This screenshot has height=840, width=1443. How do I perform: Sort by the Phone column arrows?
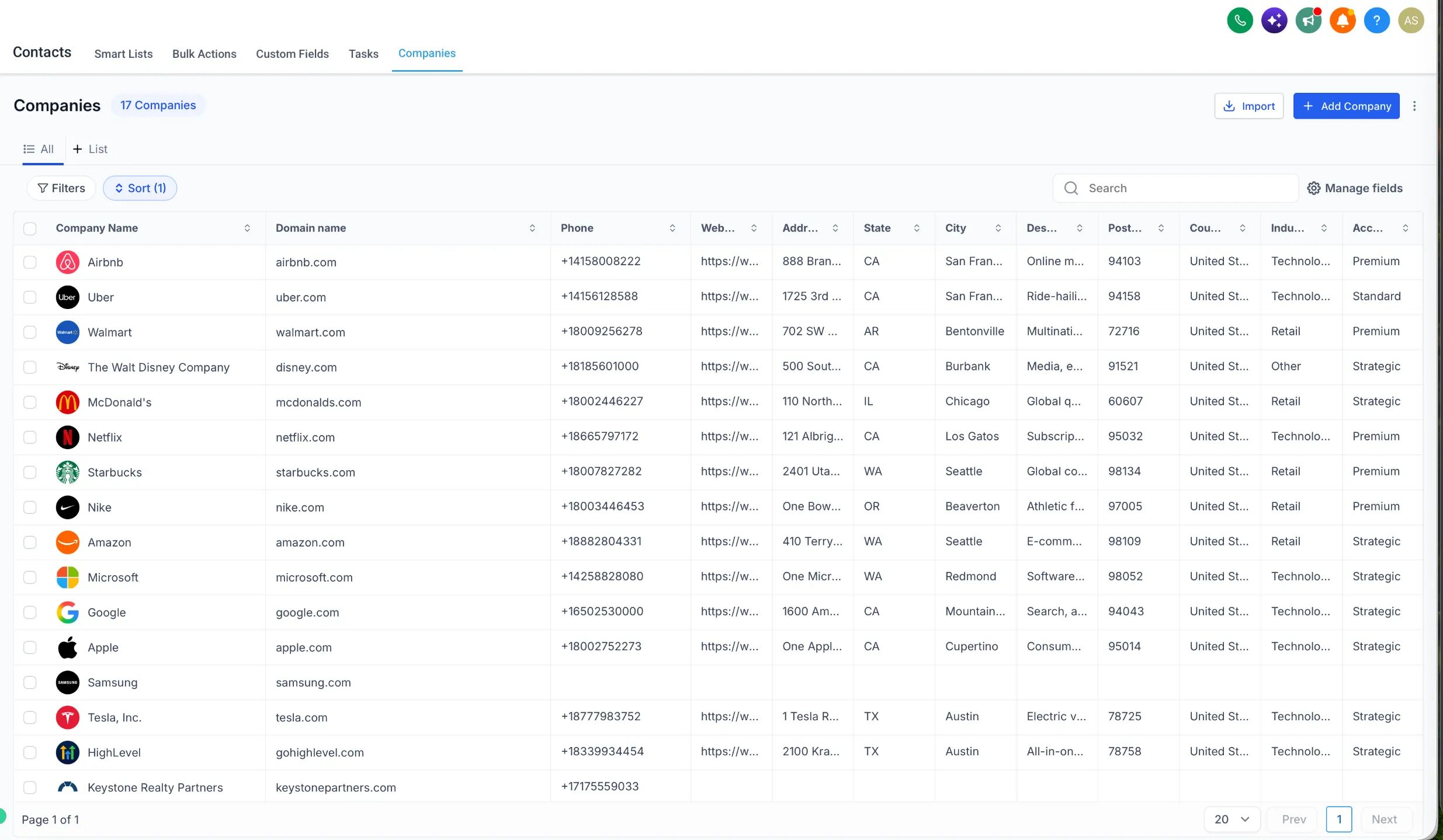click(672, 228)
